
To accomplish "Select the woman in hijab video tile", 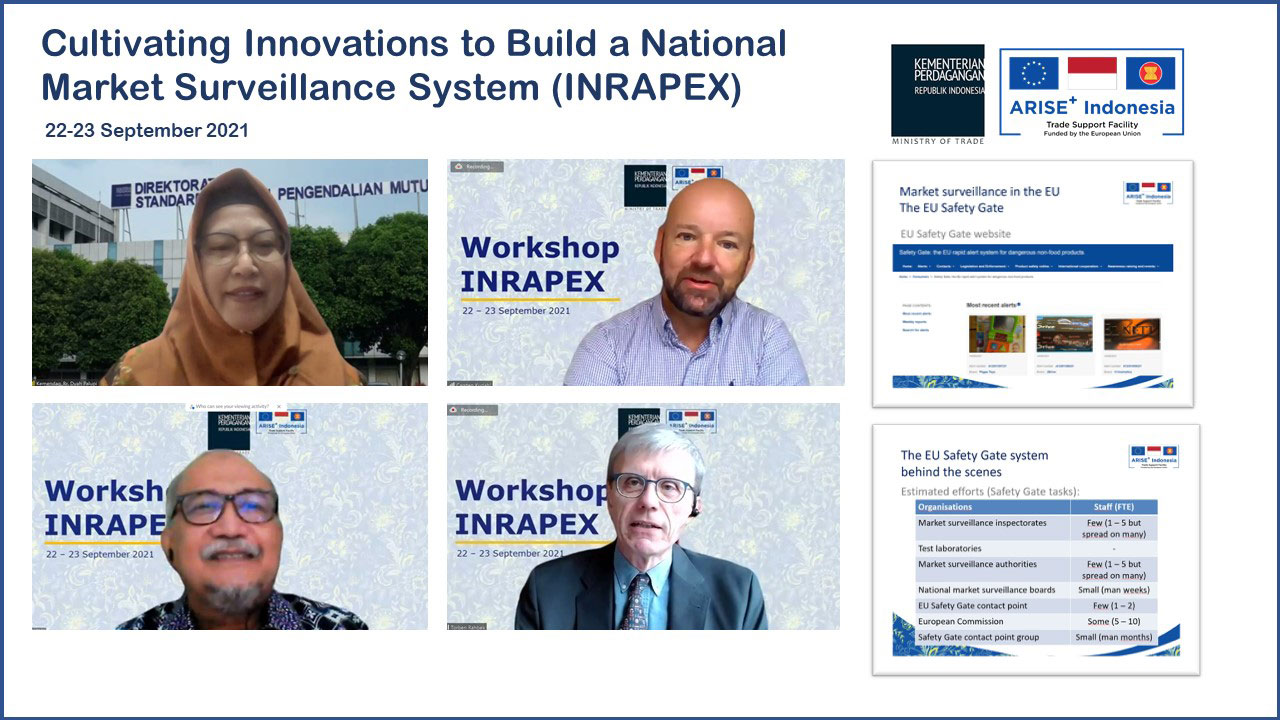I will point(229,272).
